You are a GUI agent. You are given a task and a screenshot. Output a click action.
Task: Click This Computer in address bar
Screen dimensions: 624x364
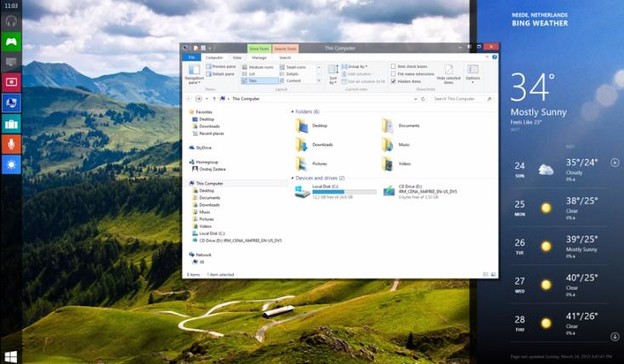246,99
